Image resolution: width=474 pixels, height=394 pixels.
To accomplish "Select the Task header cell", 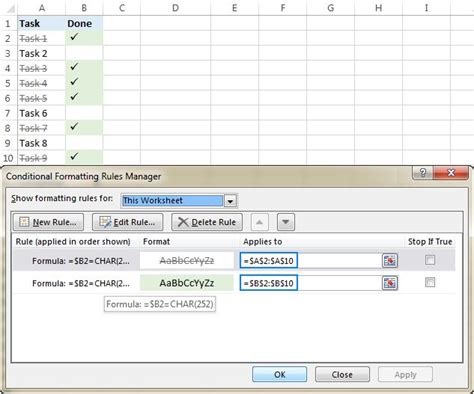I will 41,23.
